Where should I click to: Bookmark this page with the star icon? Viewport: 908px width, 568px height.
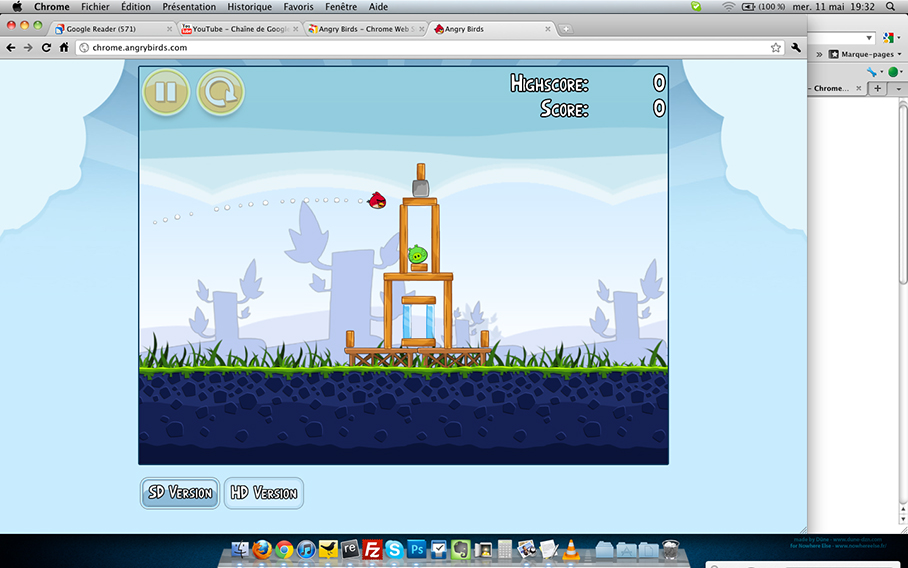point(776,47)
